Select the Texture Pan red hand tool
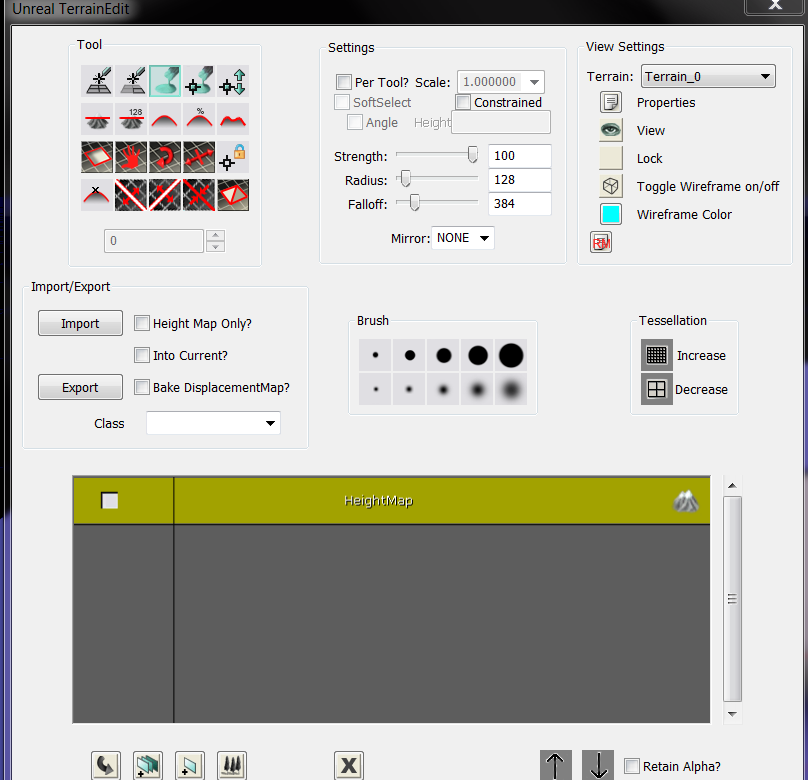The image size is (808, 780). pos(131,157)
